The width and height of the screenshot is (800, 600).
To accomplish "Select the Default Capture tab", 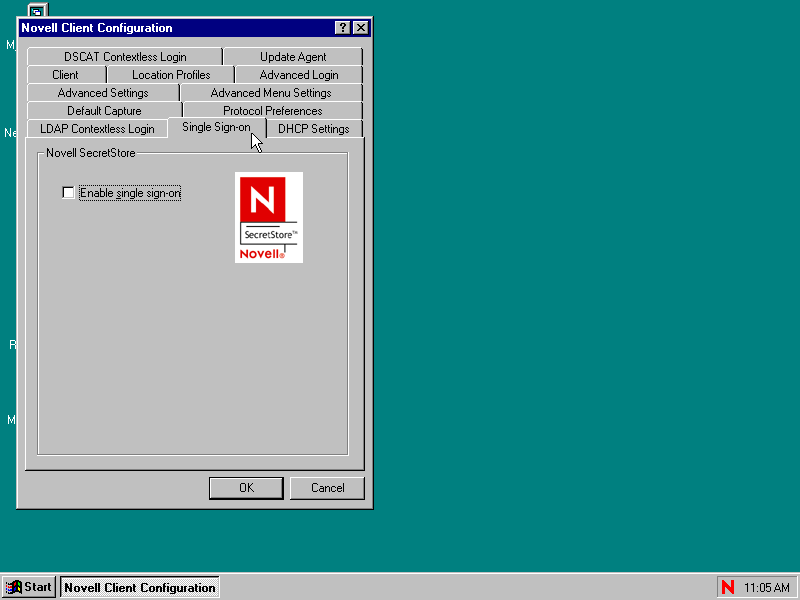I will pos(104,111).
